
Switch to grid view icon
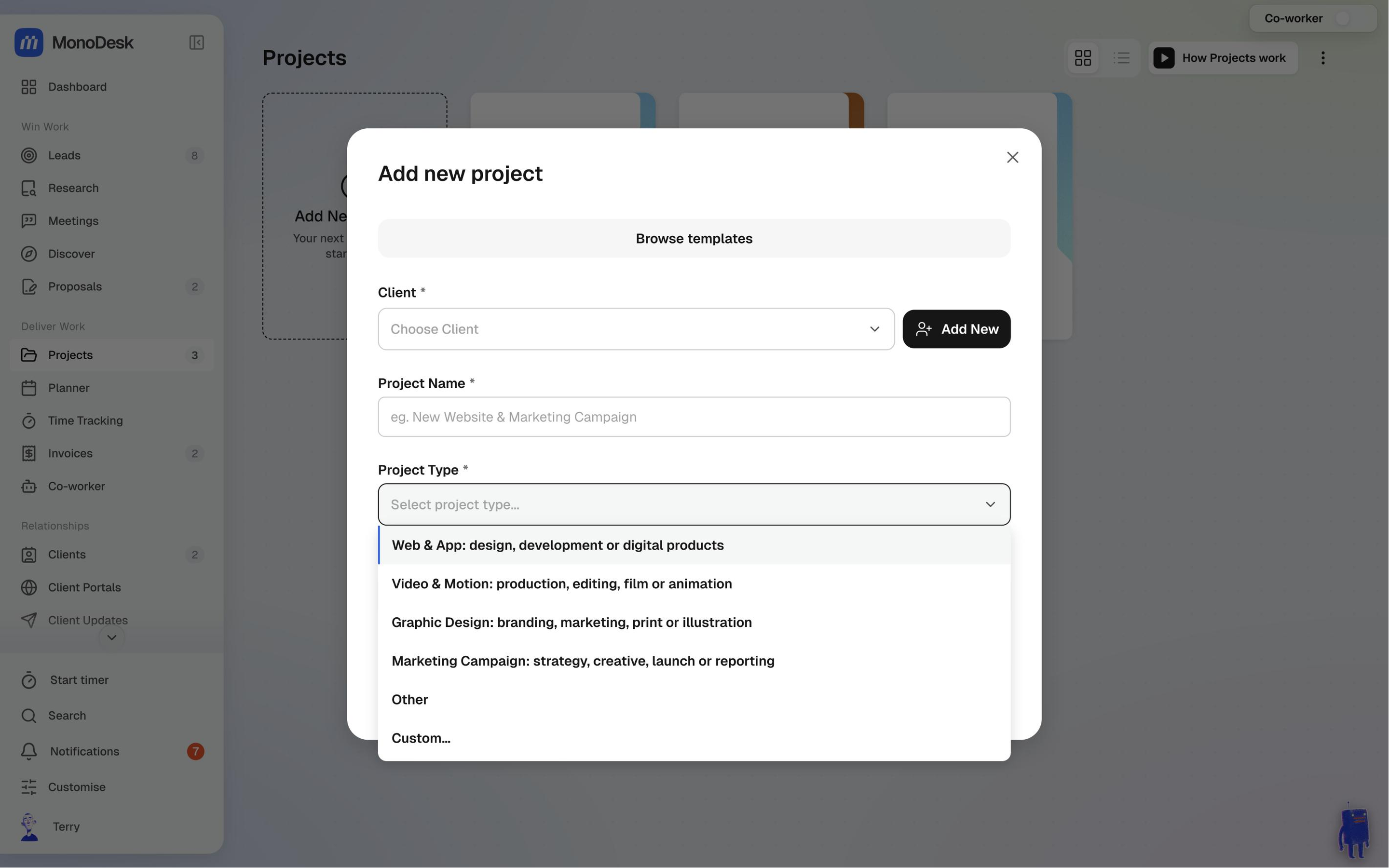pyautogui.click(x=1082, y=57)
